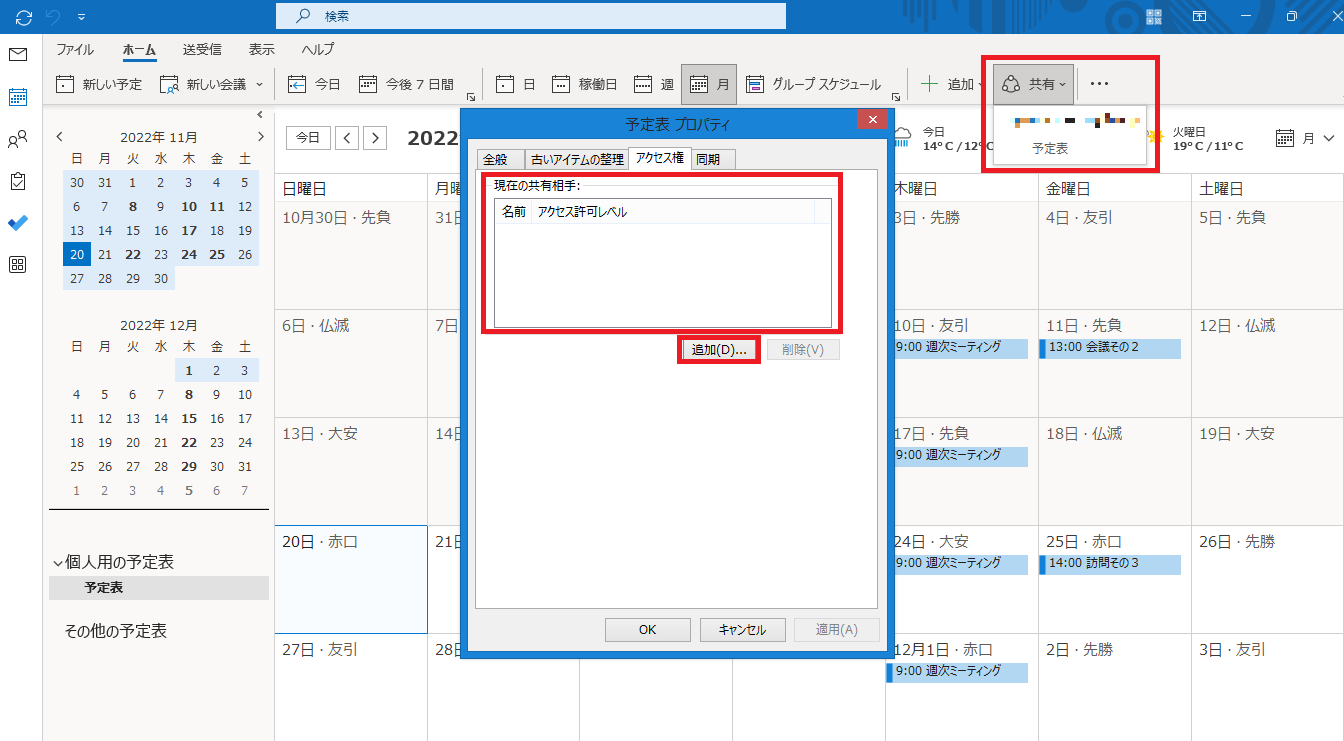Click その他の予定表 group
The image size is (1344, 741).
116,631
